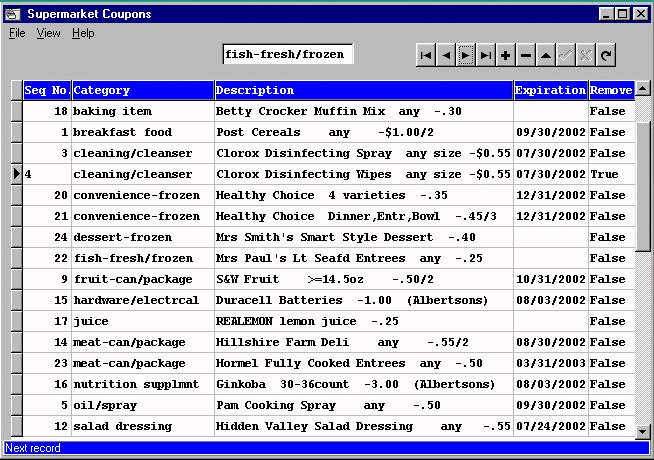
Task: Post edit using the checkmark button
Action: pos(566,55)
